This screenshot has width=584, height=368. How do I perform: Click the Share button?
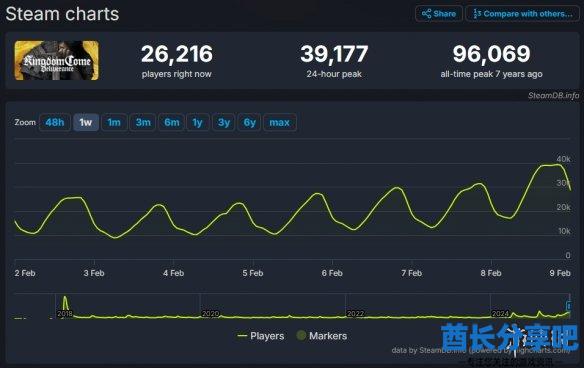(x=439, y=14)
